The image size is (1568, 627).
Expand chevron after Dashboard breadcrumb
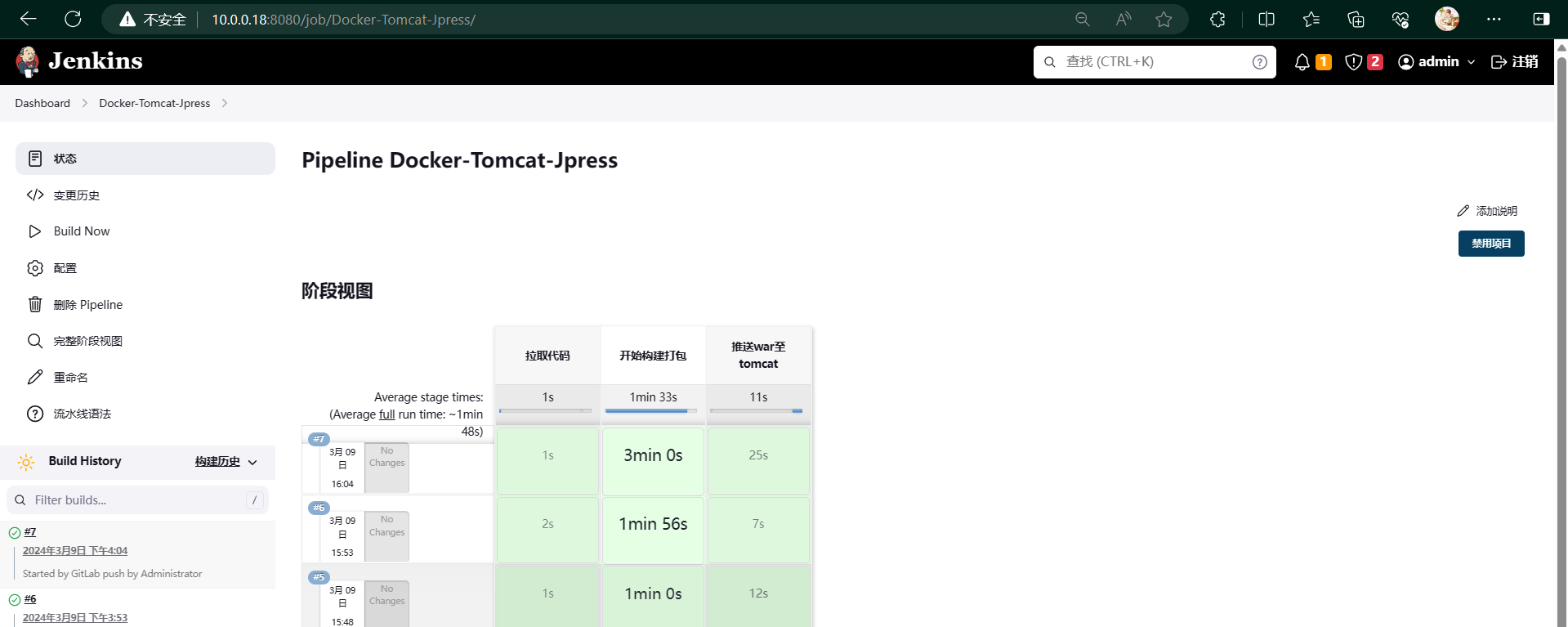point(84,103)
